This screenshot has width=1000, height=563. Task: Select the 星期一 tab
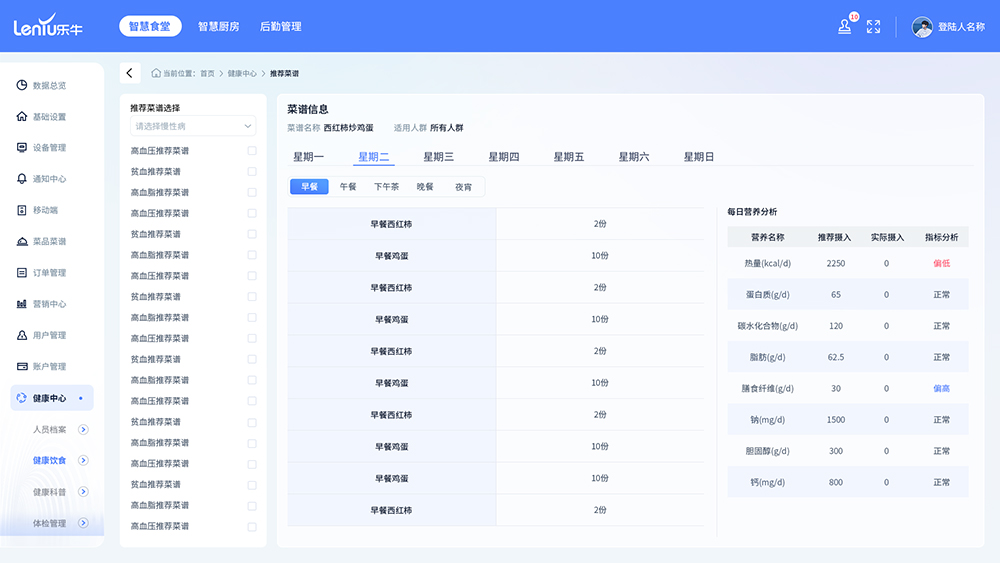pos(309,157)
